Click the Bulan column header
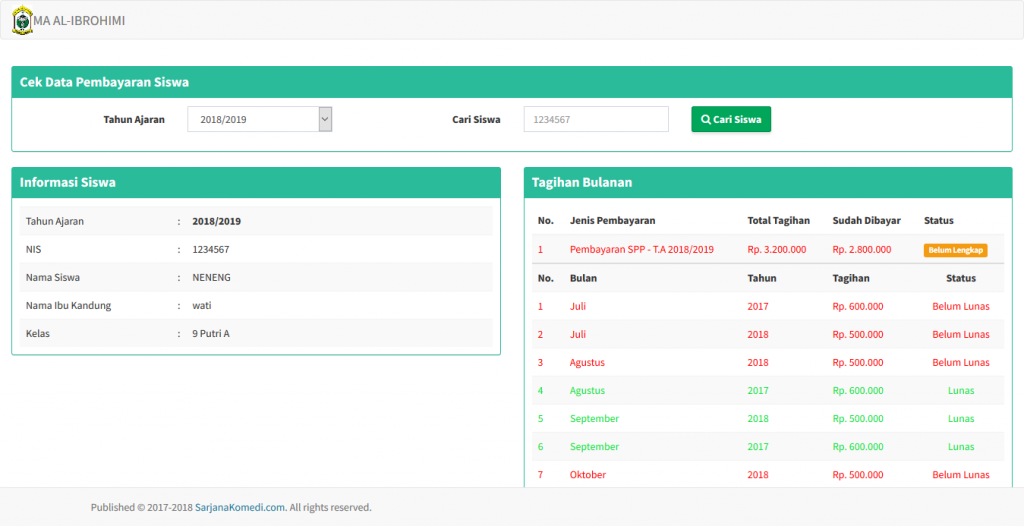This screenshot has width=1024, height=526. pyautogui.click(x=583, y=278)
